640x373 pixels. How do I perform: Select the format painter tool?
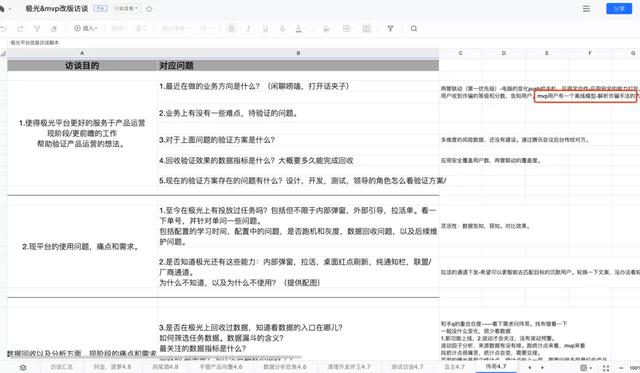[x=37, y=29]
